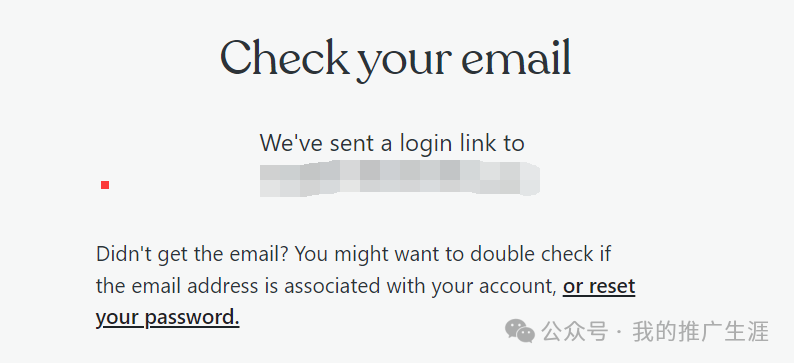
Task: Click the word "account," in paragraph
Action: point(517,287)
